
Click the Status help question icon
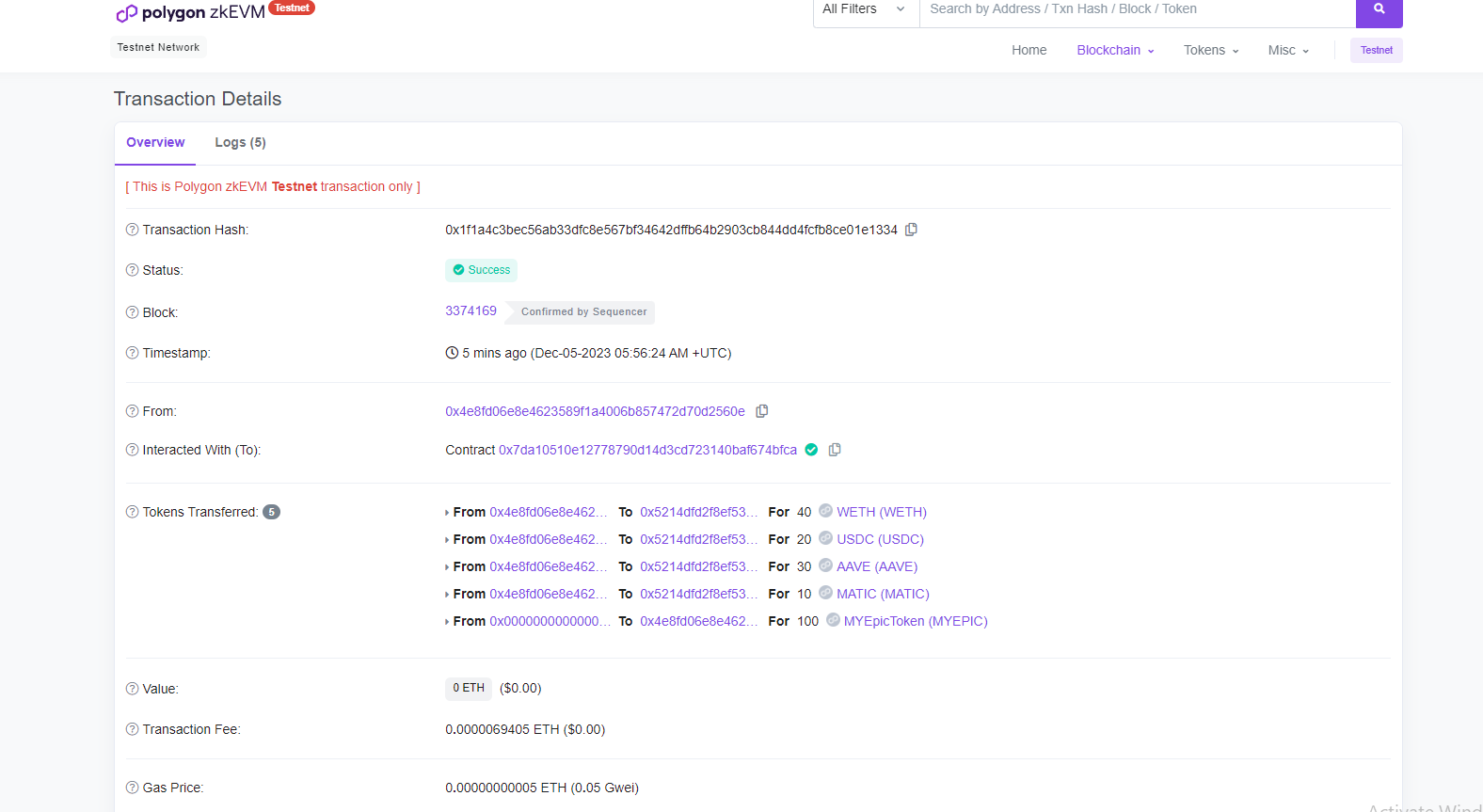[132, 270]
